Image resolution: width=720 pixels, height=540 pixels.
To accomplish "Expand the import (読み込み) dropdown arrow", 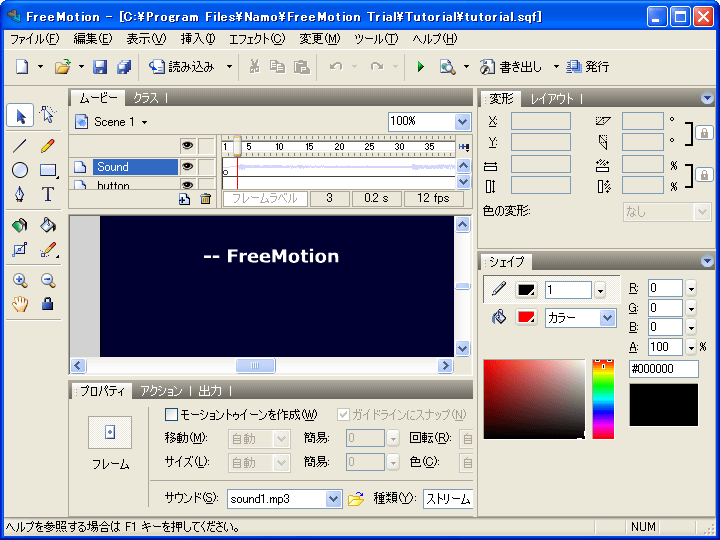I will pos(229,67).
